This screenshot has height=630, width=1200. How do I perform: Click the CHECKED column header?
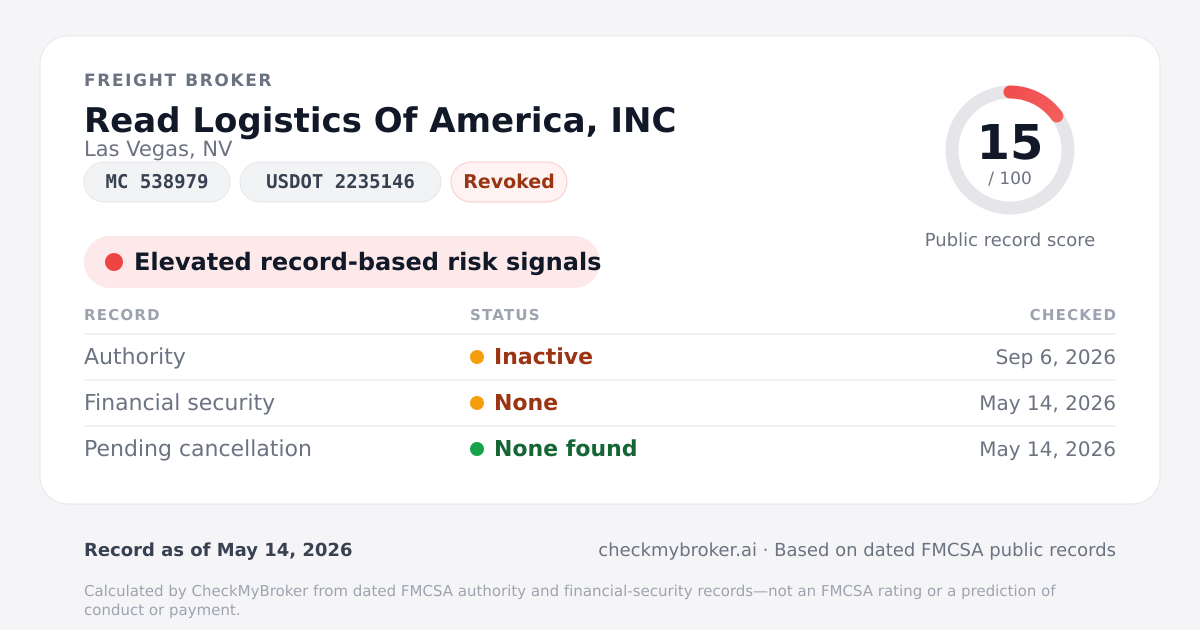(x=1073, y=315)
